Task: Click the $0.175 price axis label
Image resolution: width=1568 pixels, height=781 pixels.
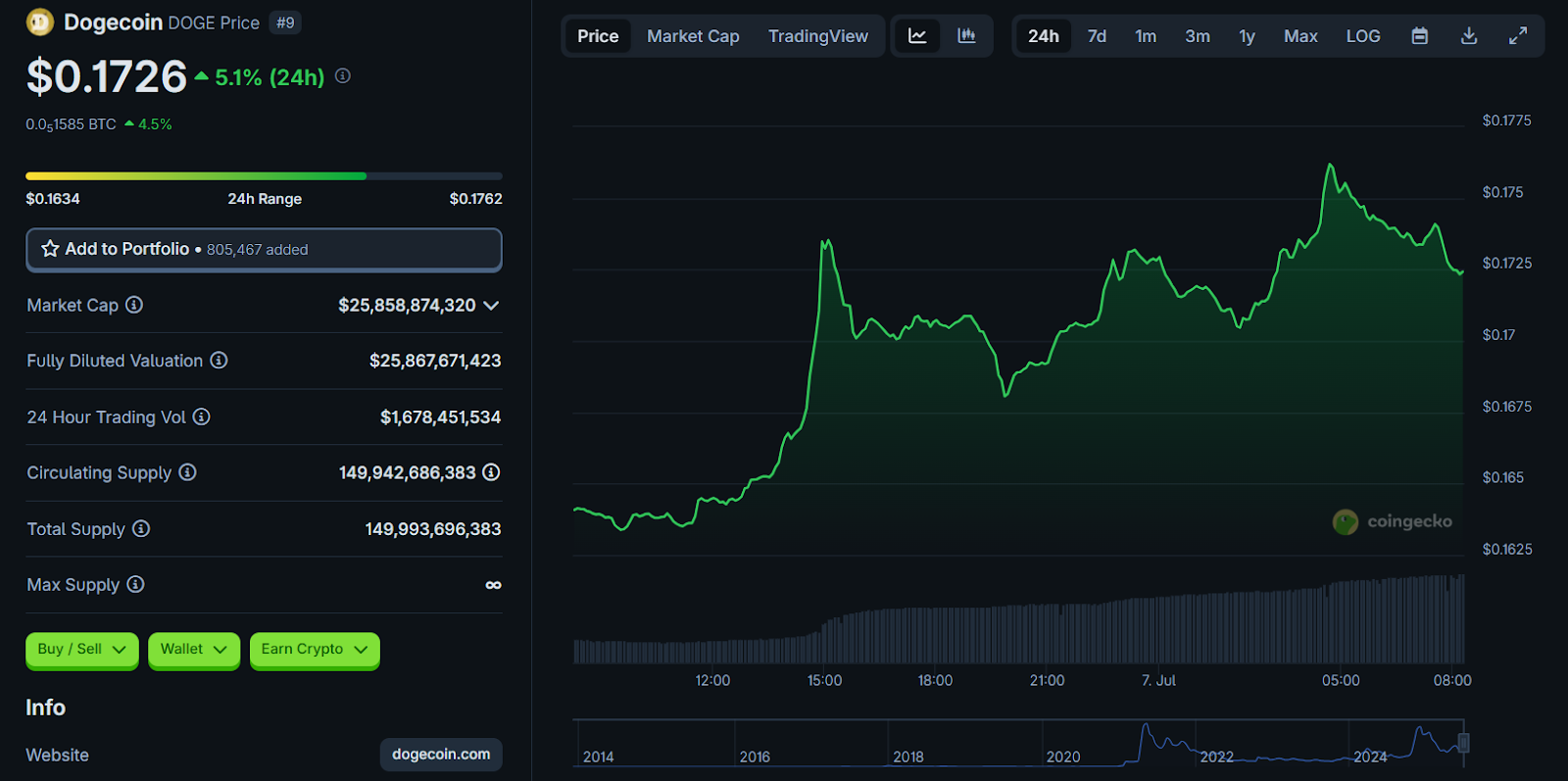Action: click(x=1502, y=192)
